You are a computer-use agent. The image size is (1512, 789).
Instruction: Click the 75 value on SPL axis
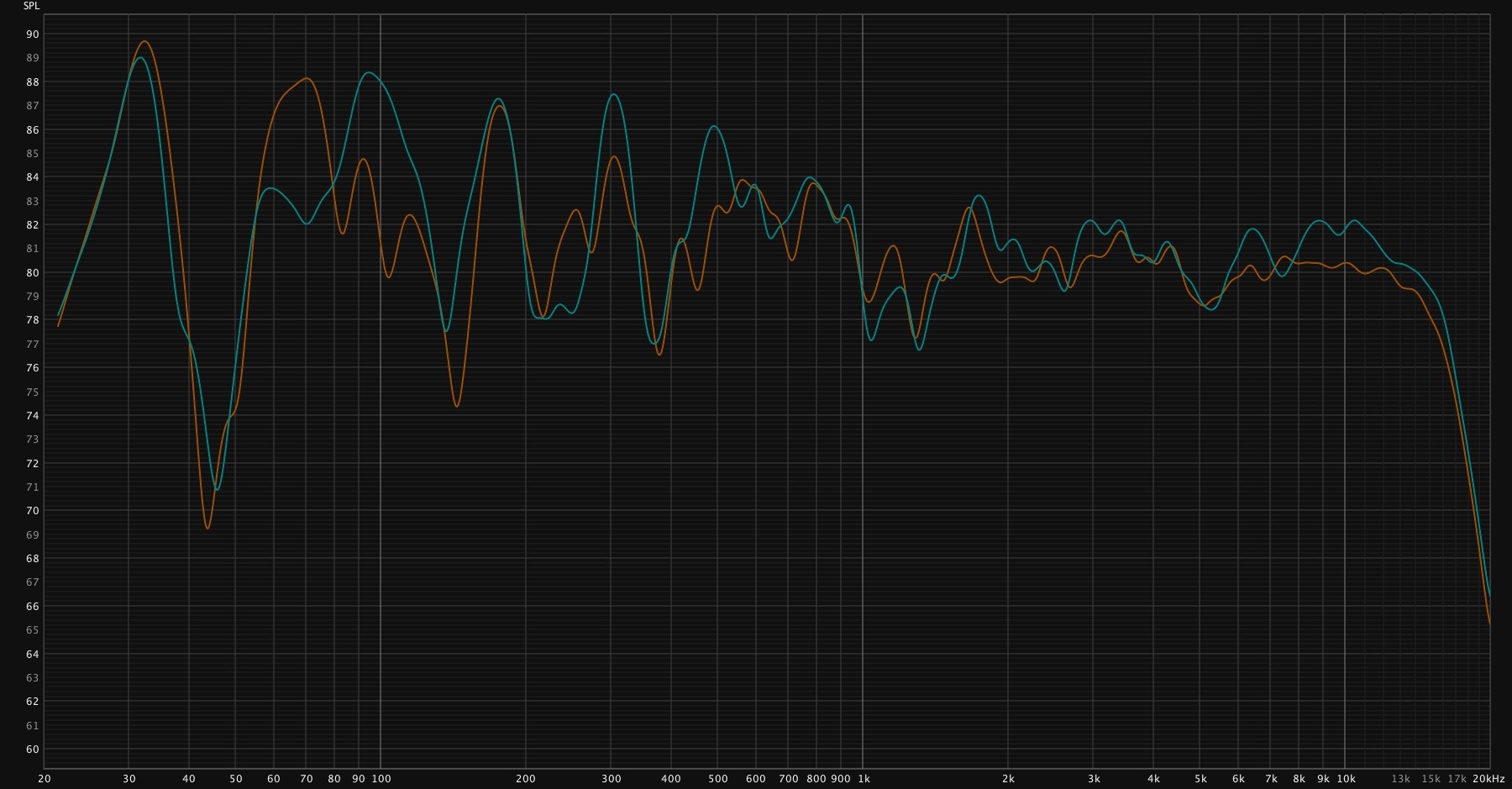point(33,392)
